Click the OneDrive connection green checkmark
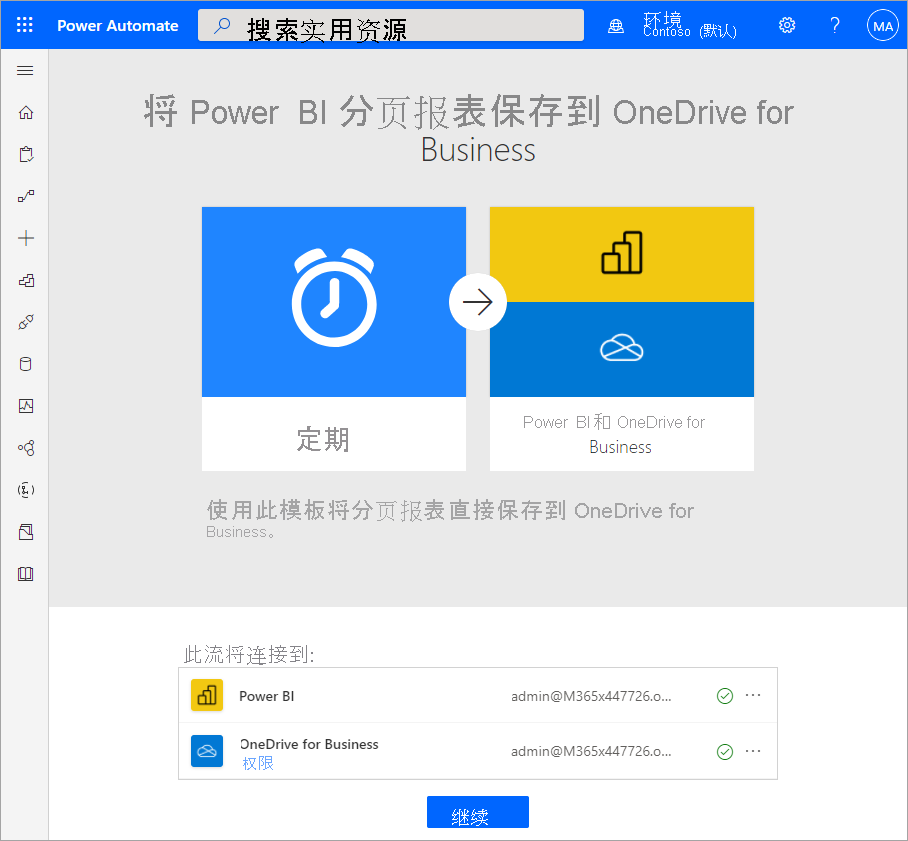Image resolution: width=908 pixels, height=841 pixels. coord(724,752)
